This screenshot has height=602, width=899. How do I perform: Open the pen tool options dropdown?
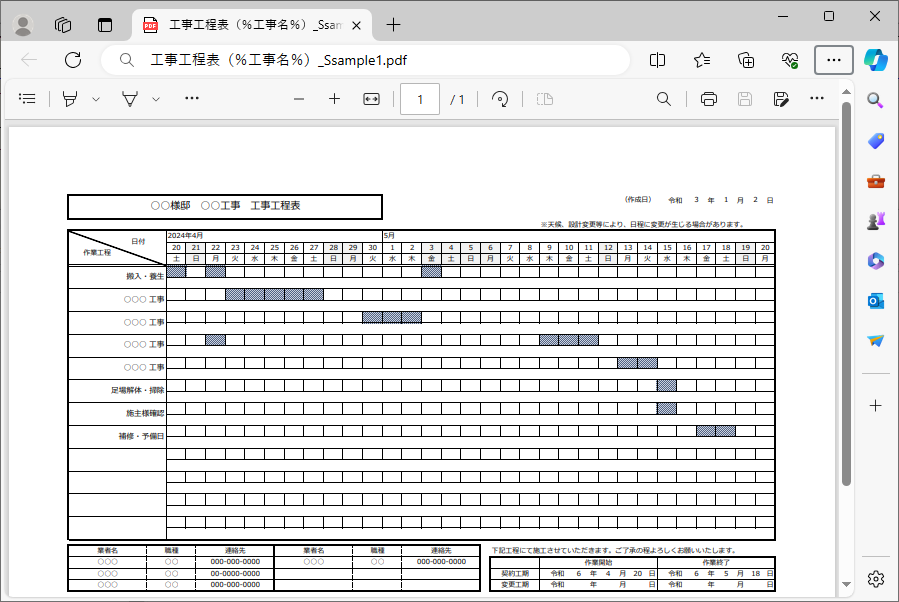point(93,98)
